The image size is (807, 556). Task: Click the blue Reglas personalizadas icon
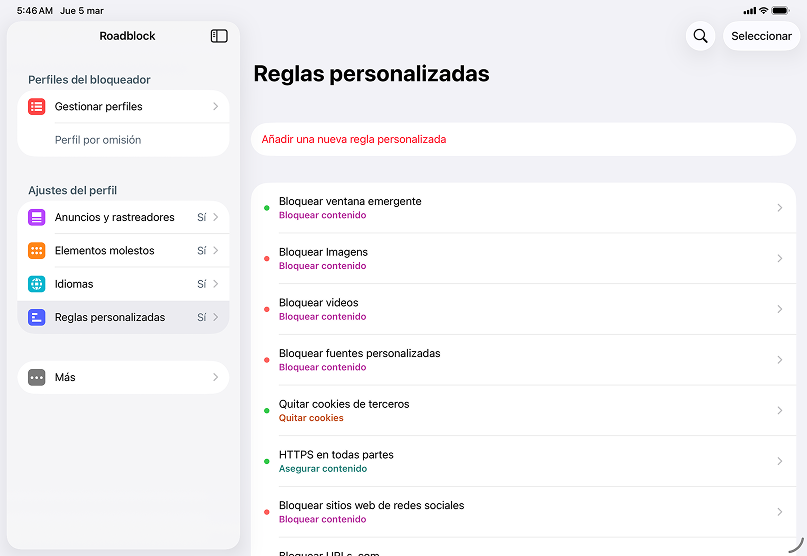37,317
